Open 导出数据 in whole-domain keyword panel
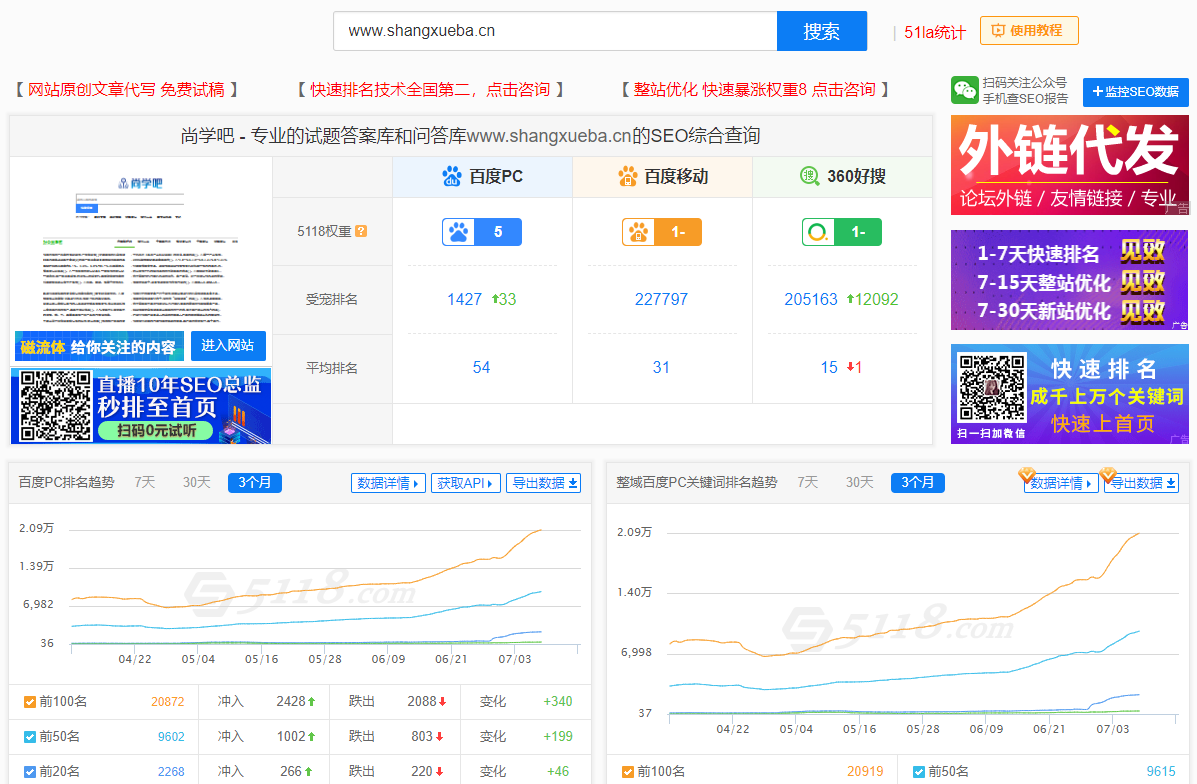Screen dimensions: 1197x784 point(1141,483)
